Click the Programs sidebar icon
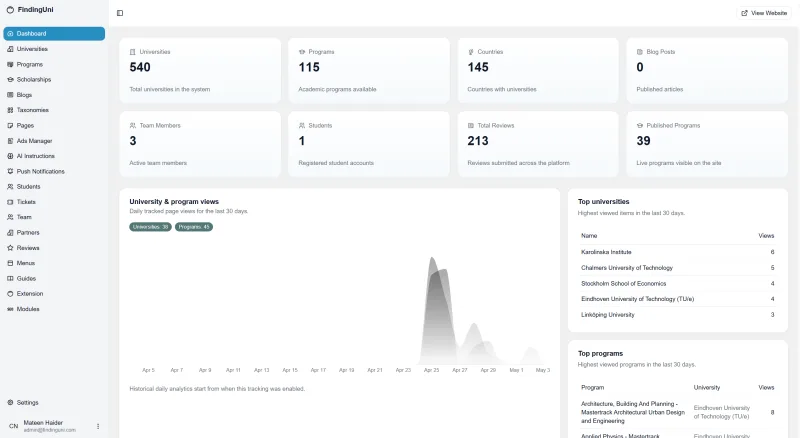This screenshot has height=438, width=800. [10, 64]
